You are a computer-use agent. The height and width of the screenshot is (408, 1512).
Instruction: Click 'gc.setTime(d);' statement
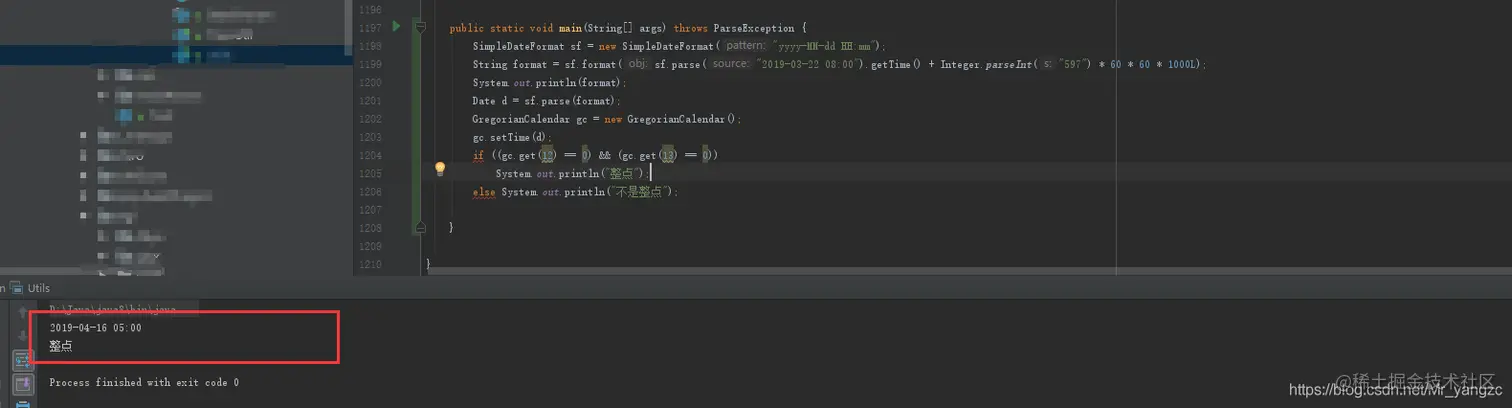pos(512,137)
